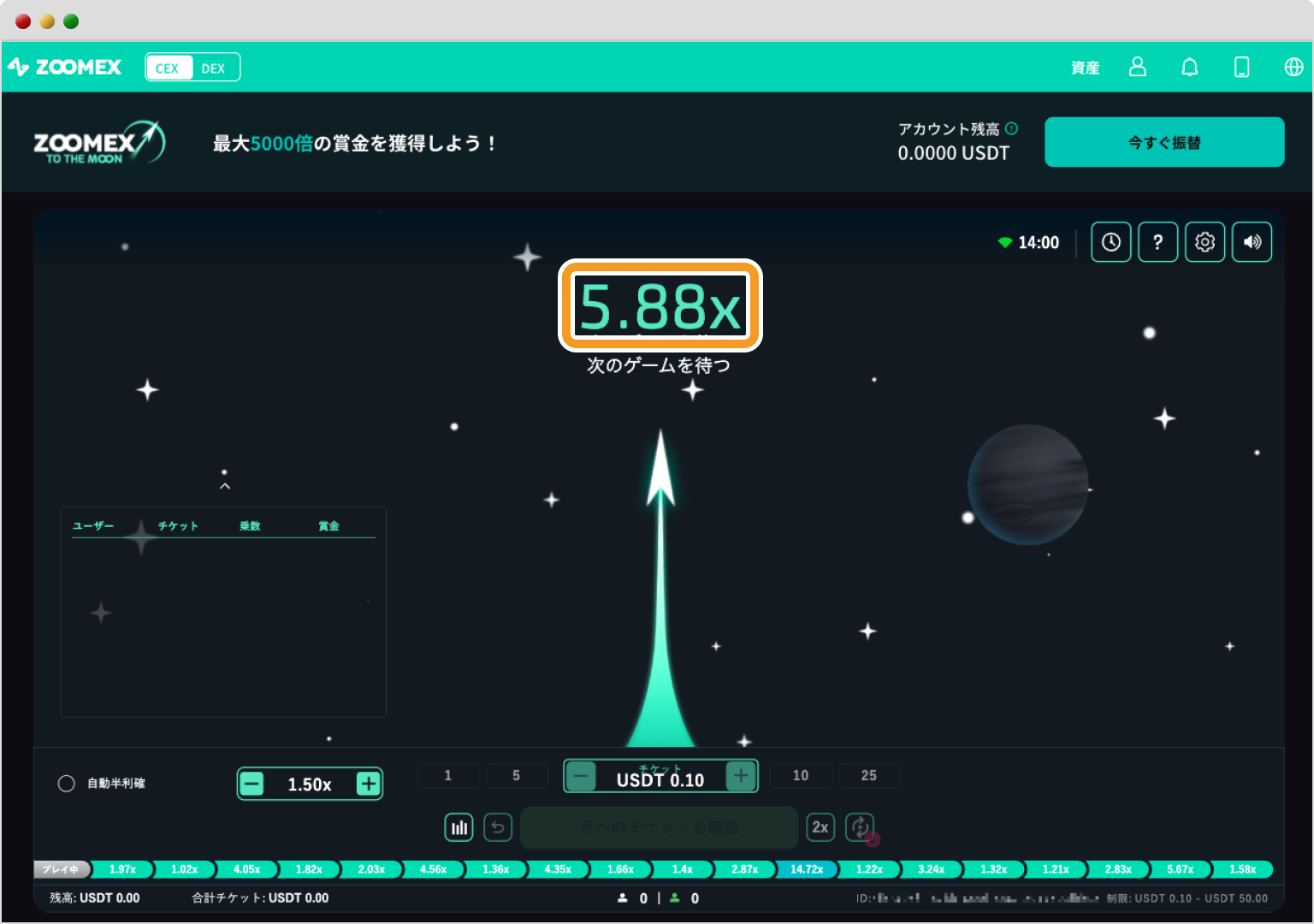This screenshot has width=1314, height=924.
Task: Increase ticket amount with plus stepper
Action: (x=740, y=776)
